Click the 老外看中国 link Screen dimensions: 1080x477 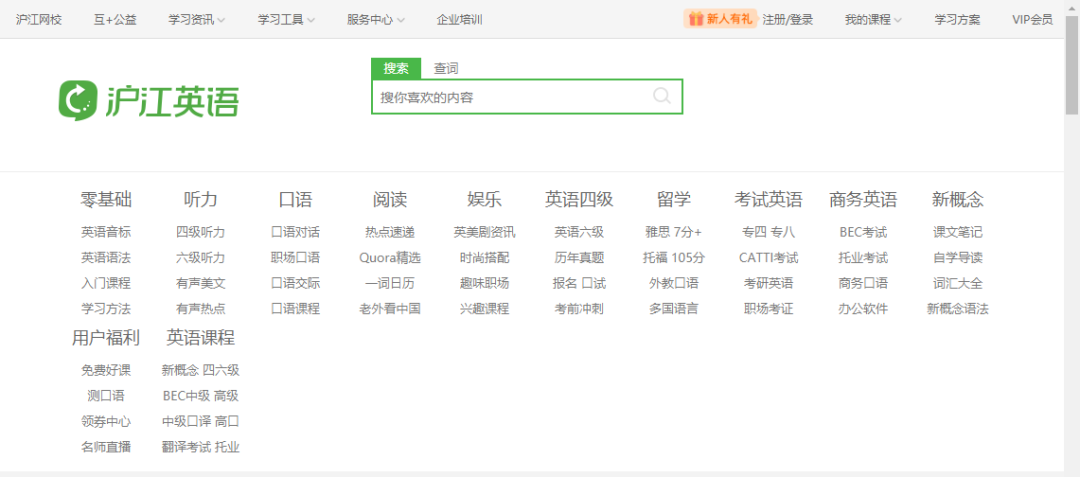pyautogui.click(x=390, y=308)
